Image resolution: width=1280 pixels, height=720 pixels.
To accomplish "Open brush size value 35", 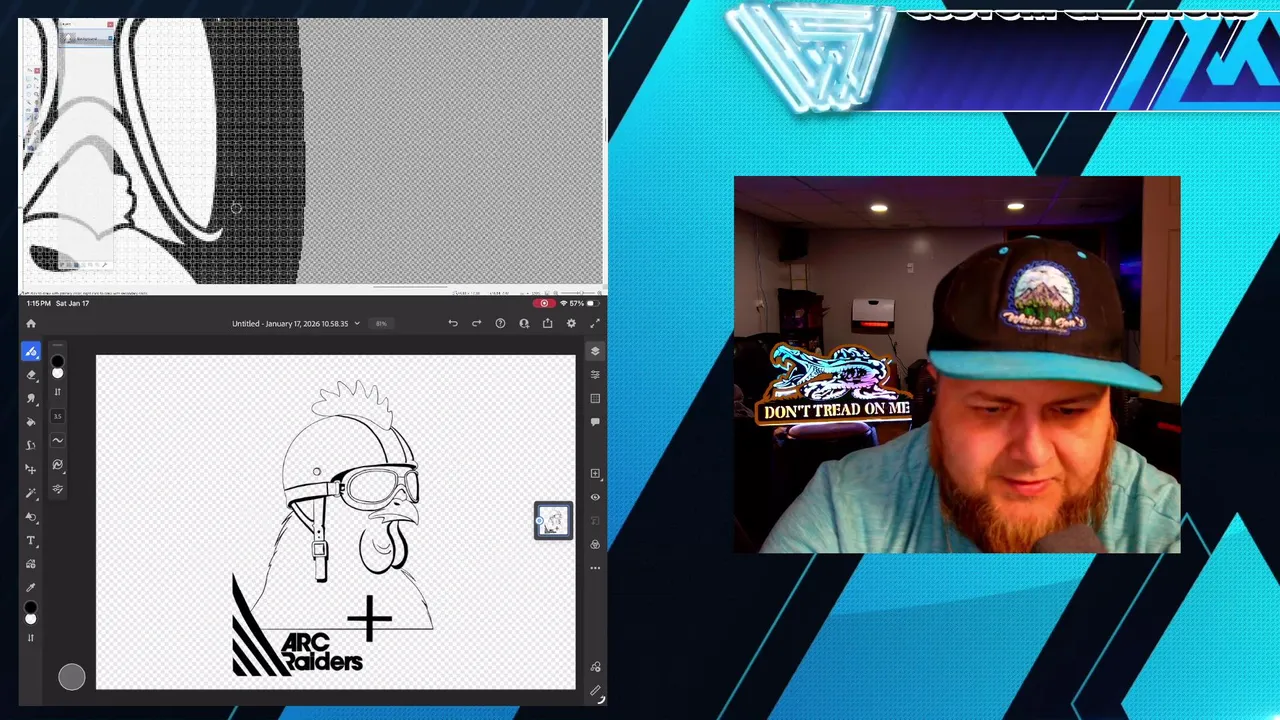I will pyautogui.click(x=57, y=416).
